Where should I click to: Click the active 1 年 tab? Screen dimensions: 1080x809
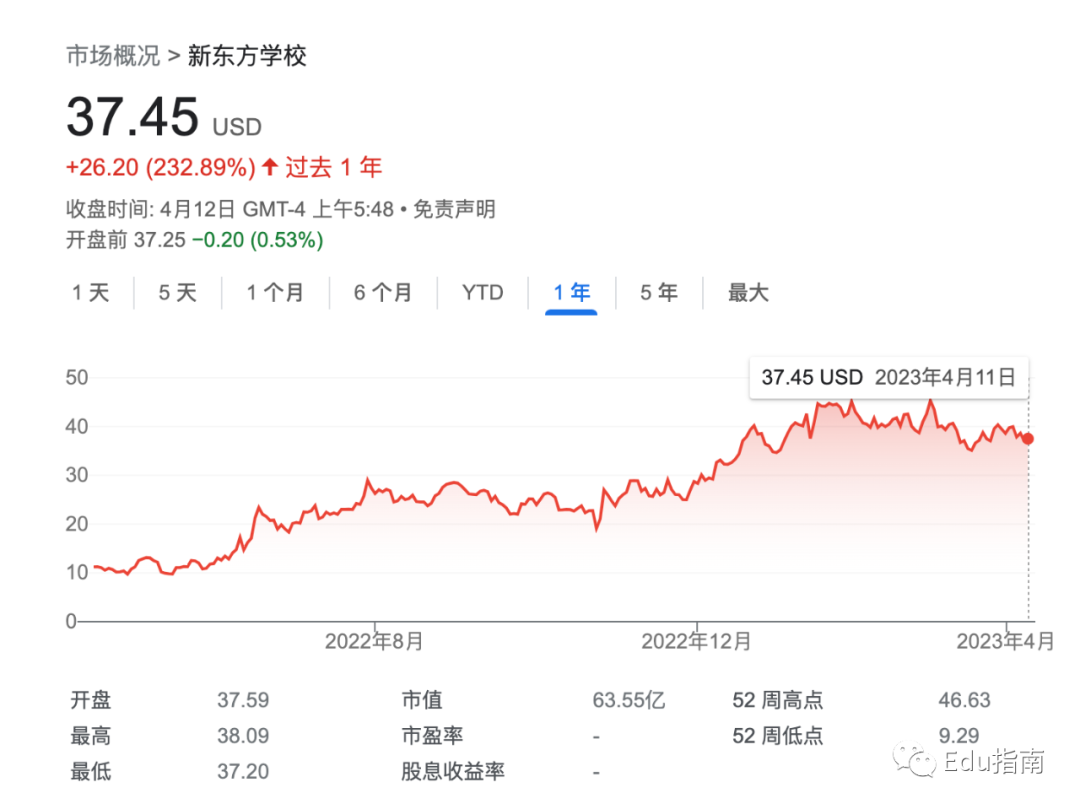pyautogui.click(x=572, y=293)
